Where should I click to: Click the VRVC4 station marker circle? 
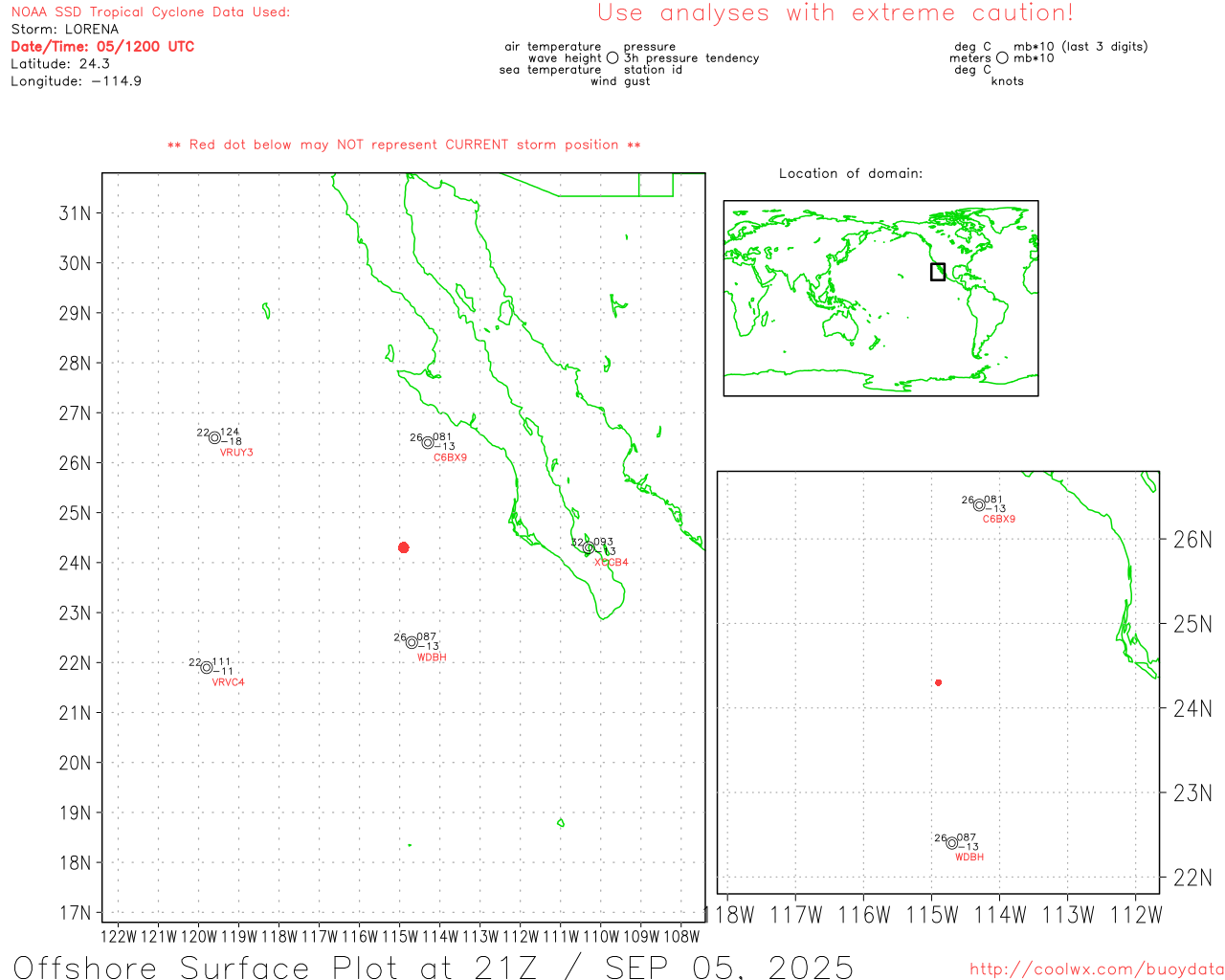(x=207, y=667)
